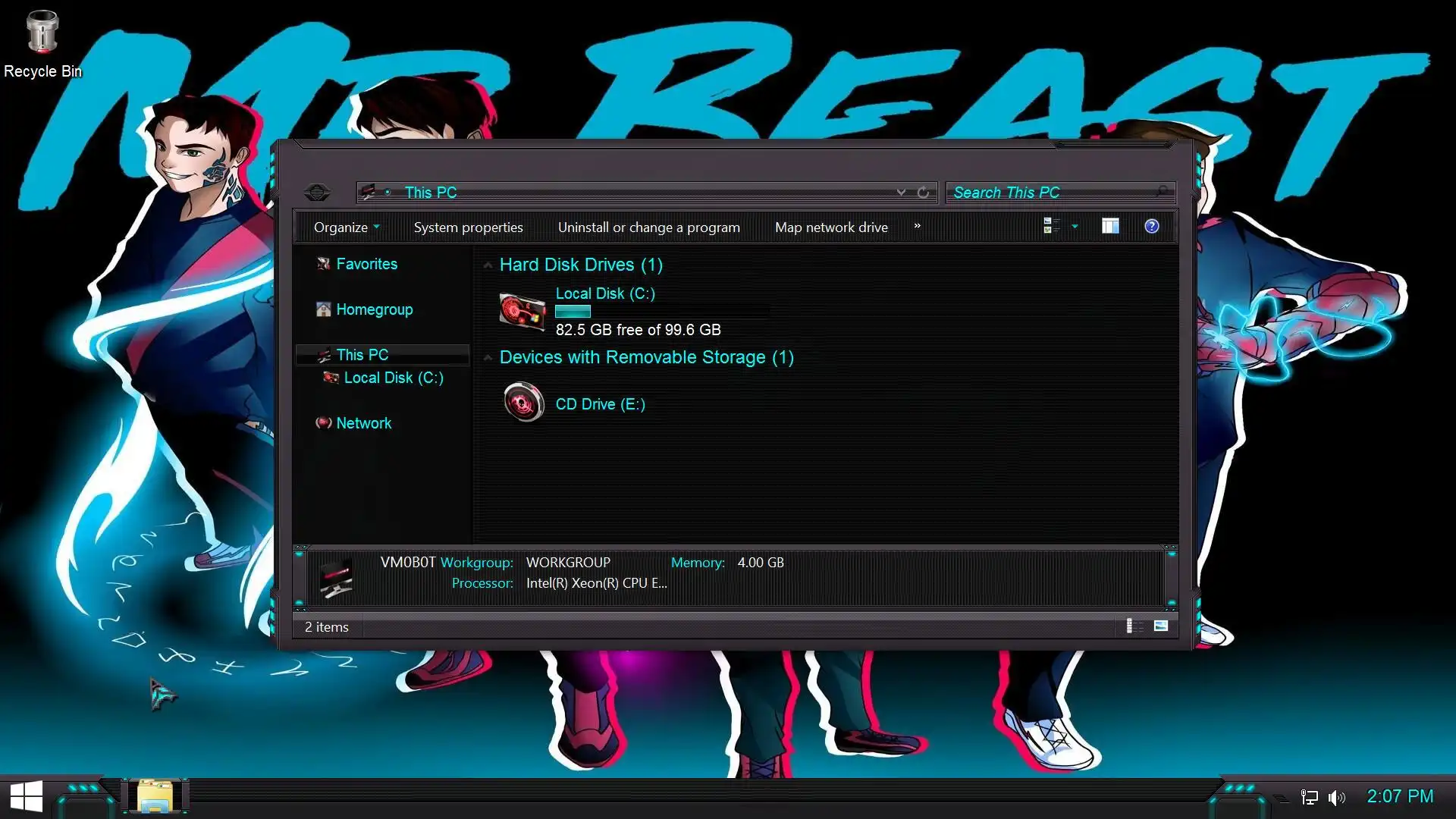Open File Explorer from the taskbar
The width and height of the screenshot is (1456, 819).
point(155,797)
